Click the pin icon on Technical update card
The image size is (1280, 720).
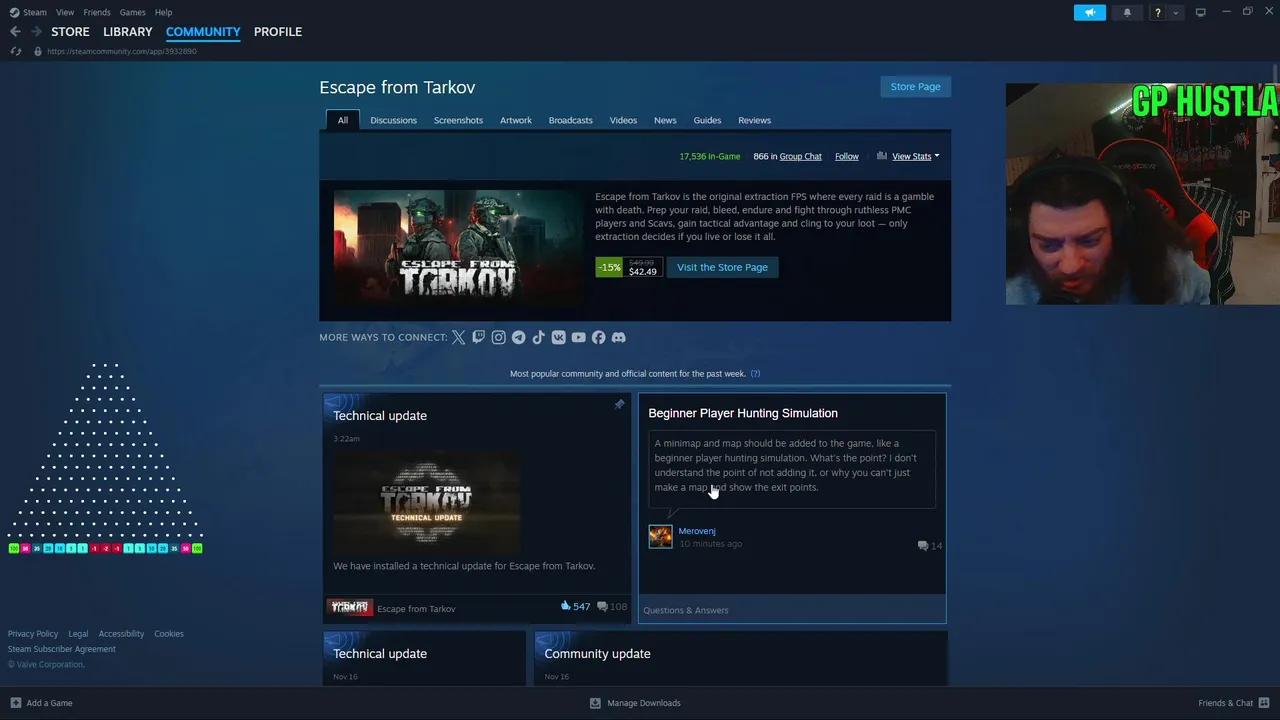click(619, 405)
